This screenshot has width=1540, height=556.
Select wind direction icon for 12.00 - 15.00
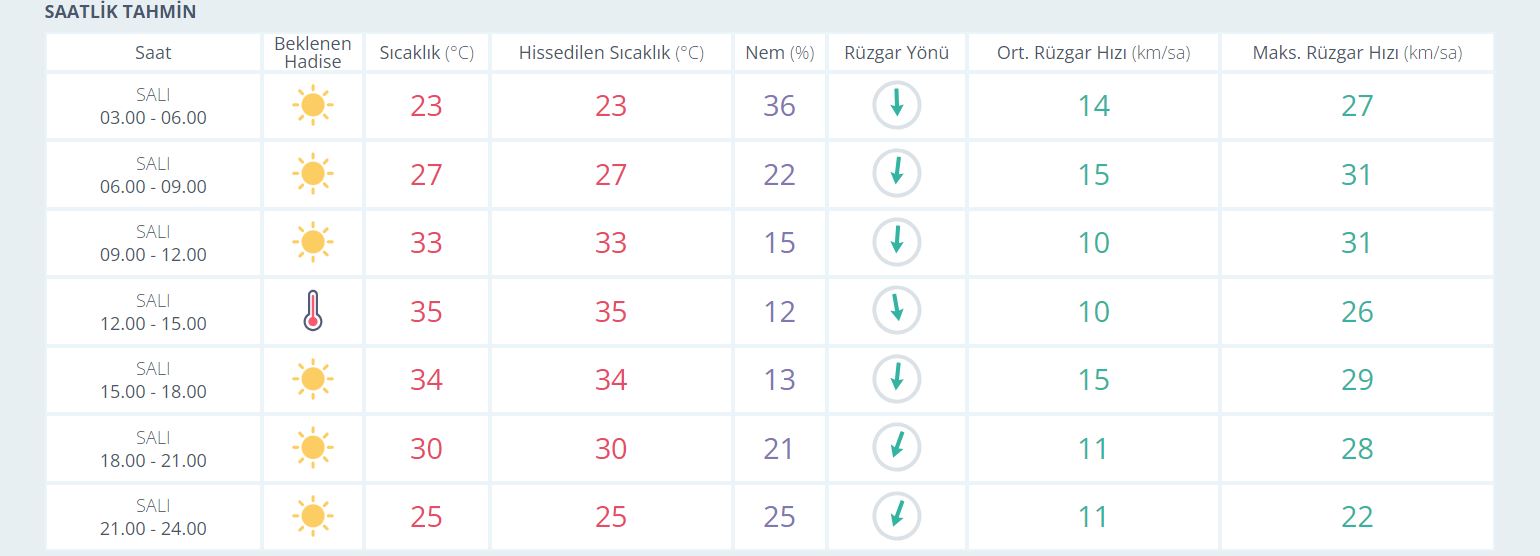pyautogui.click(x=897, y=311)
